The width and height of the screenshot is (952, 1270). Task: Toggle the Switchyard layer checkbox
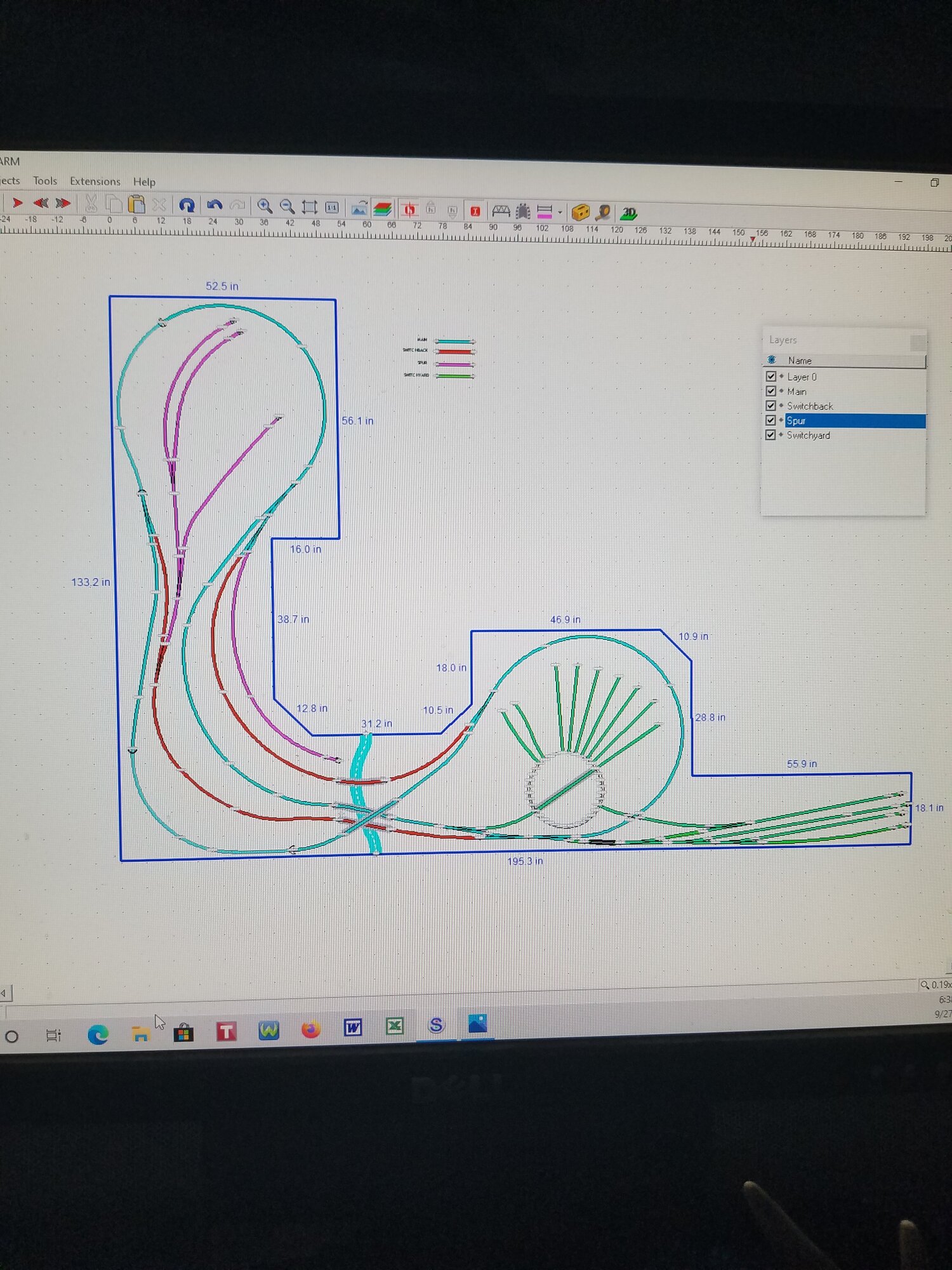(771, 434)
